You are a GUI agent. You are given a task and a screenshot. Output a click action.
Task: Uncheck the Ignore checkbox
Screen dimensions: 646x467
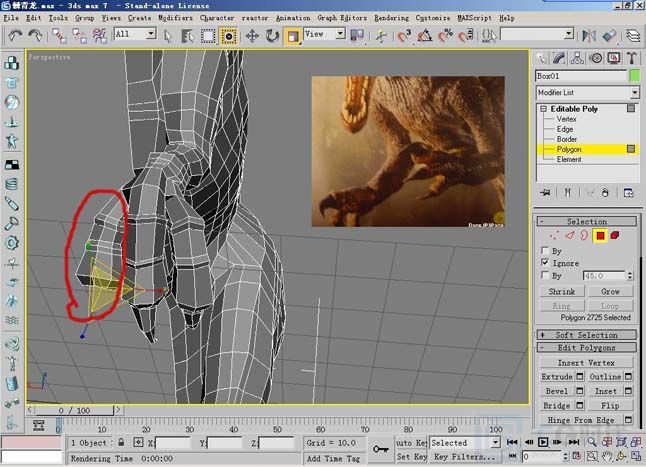click(545, 262)
